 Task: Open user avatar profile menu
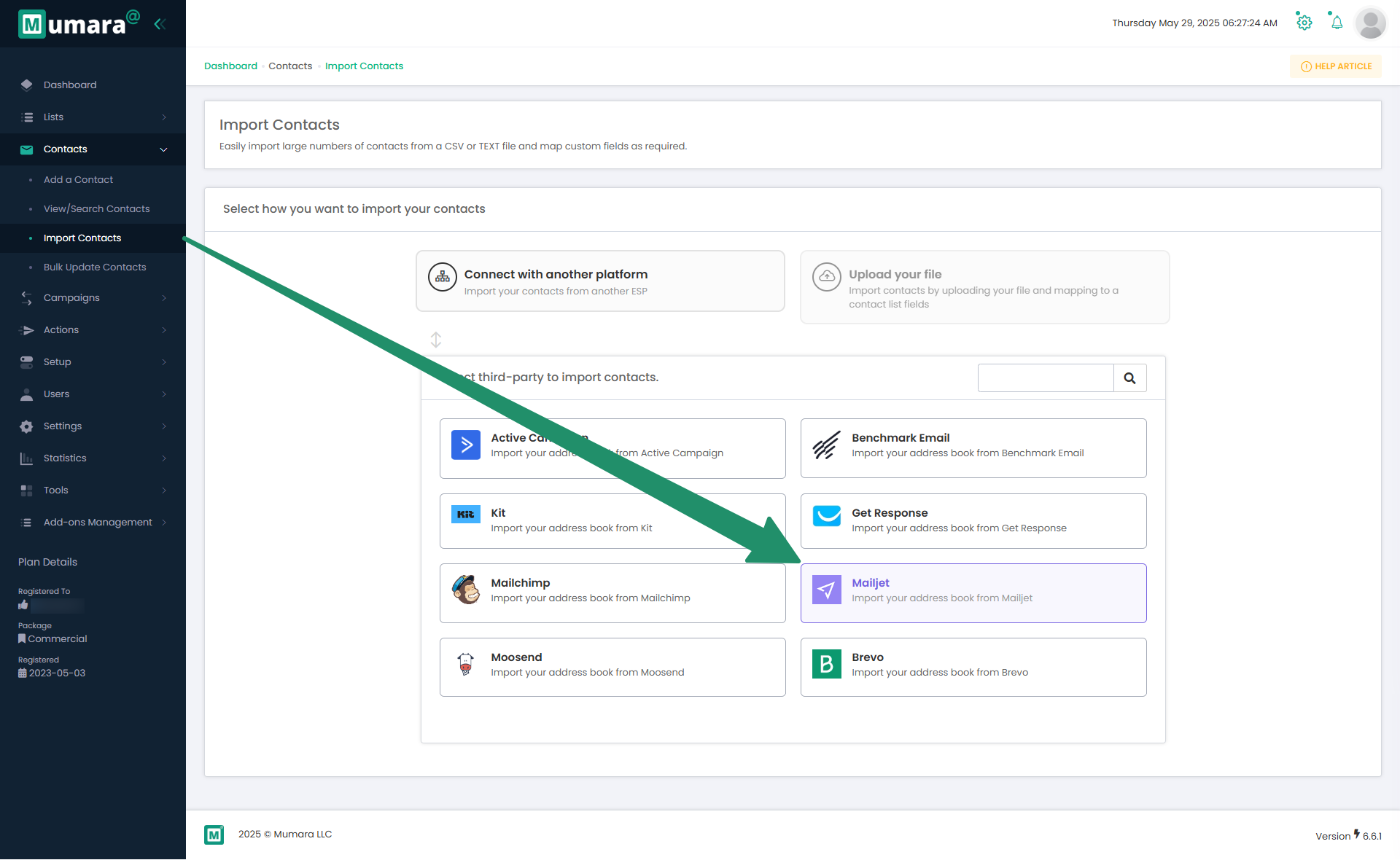click(1371, 23)
